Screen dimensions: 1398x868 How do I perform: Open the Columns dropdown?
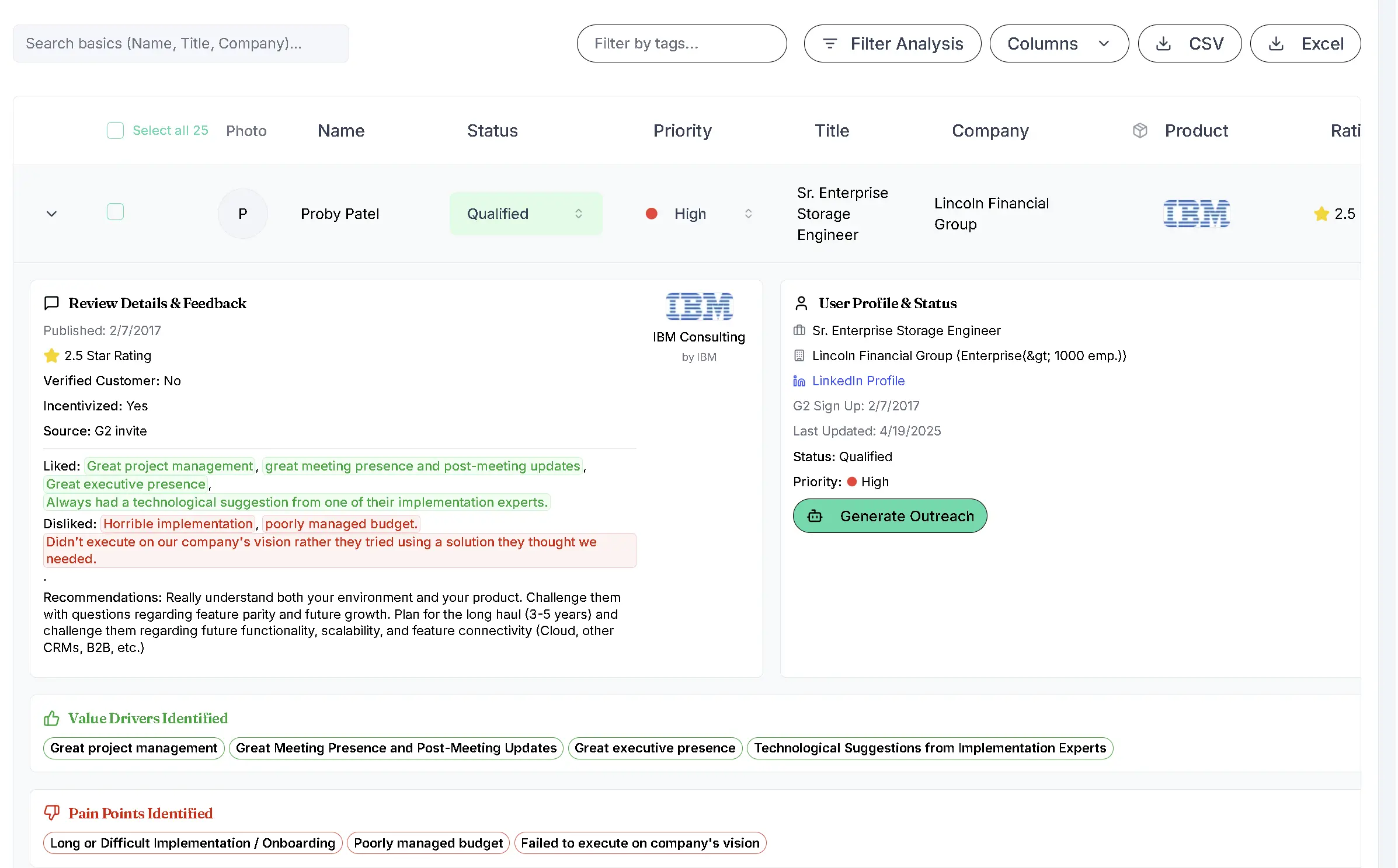pyautogui.click(x=1058, y=44)
